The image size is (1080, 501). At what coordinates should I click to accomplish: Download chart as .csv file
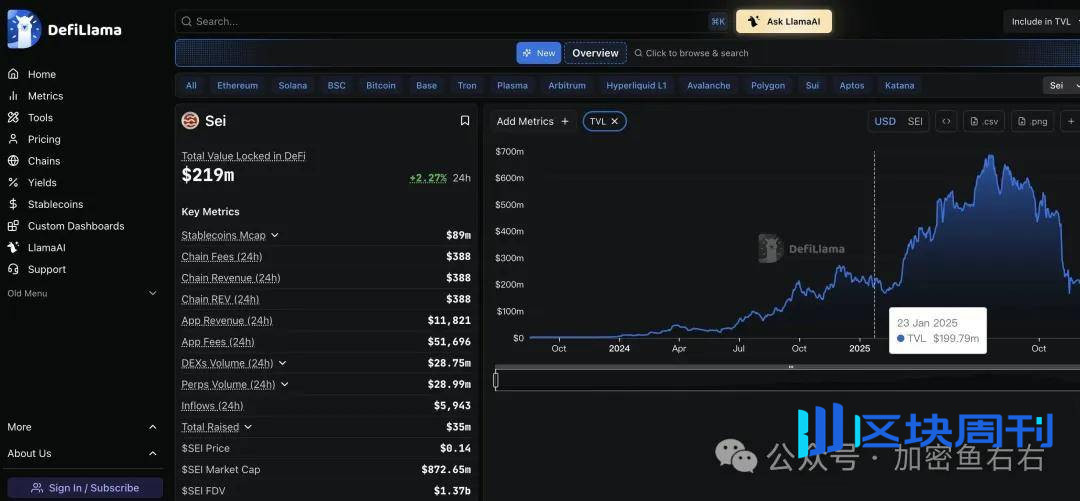click(x=983, y=121)
